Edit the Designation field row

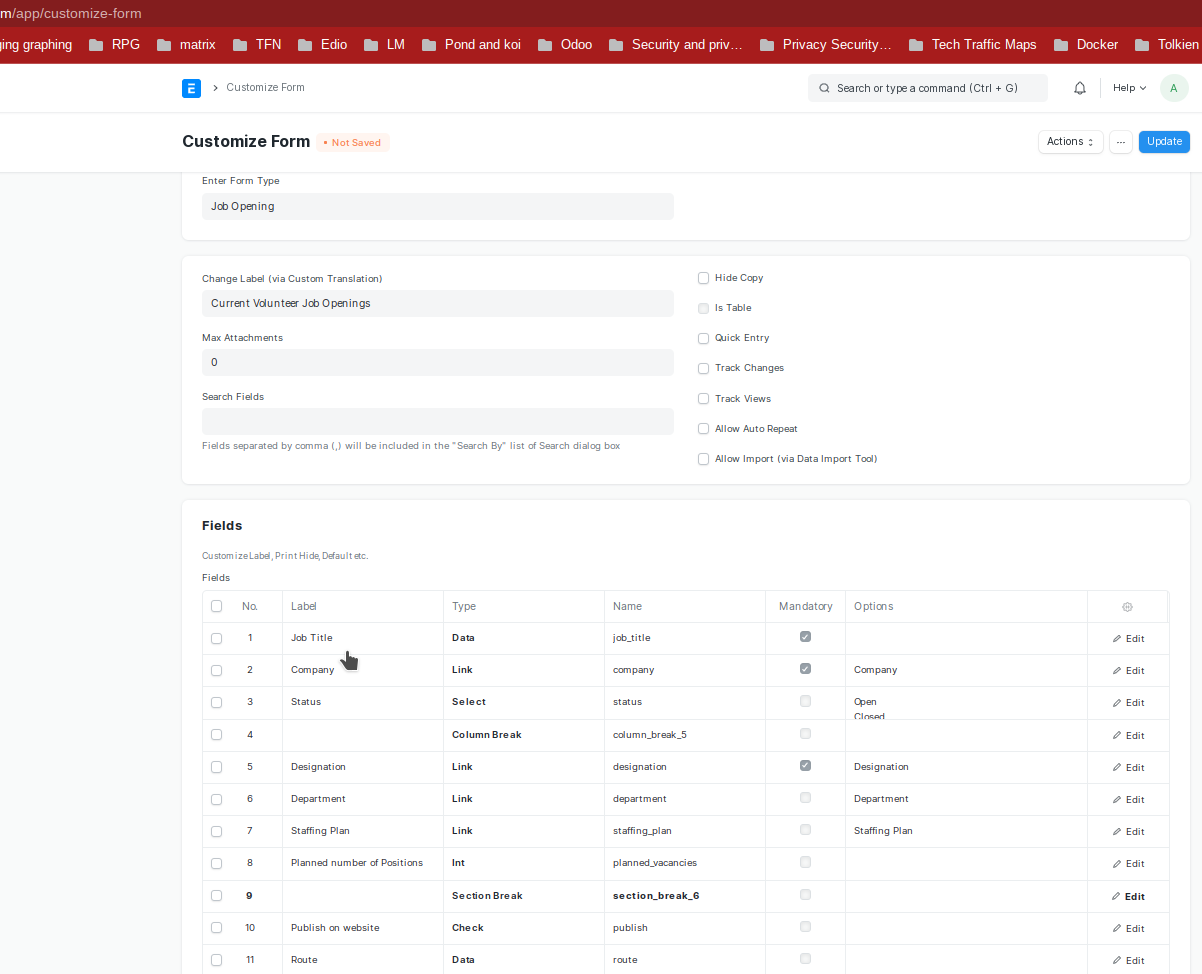1127,768
